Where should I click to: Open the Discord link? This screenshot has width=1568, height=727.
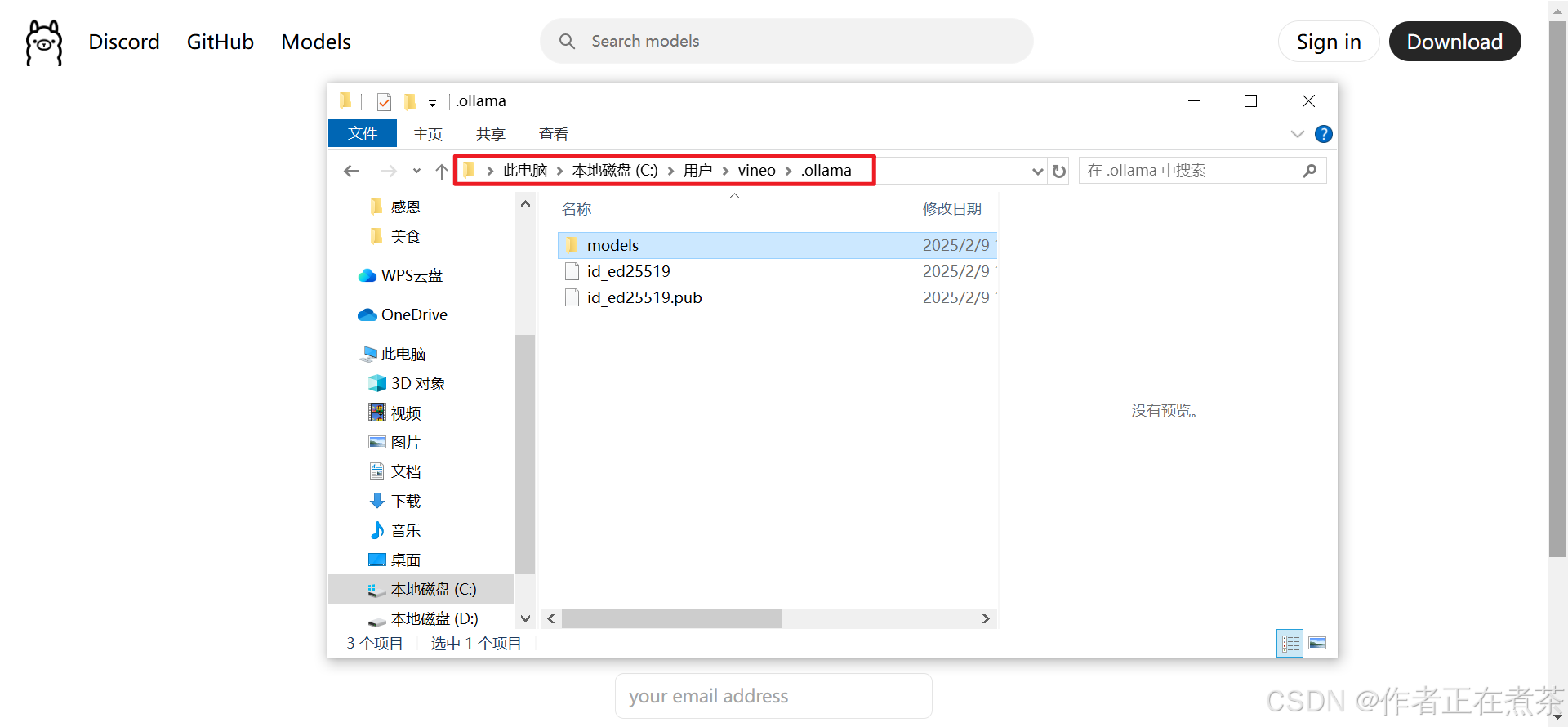click(124, 42)
